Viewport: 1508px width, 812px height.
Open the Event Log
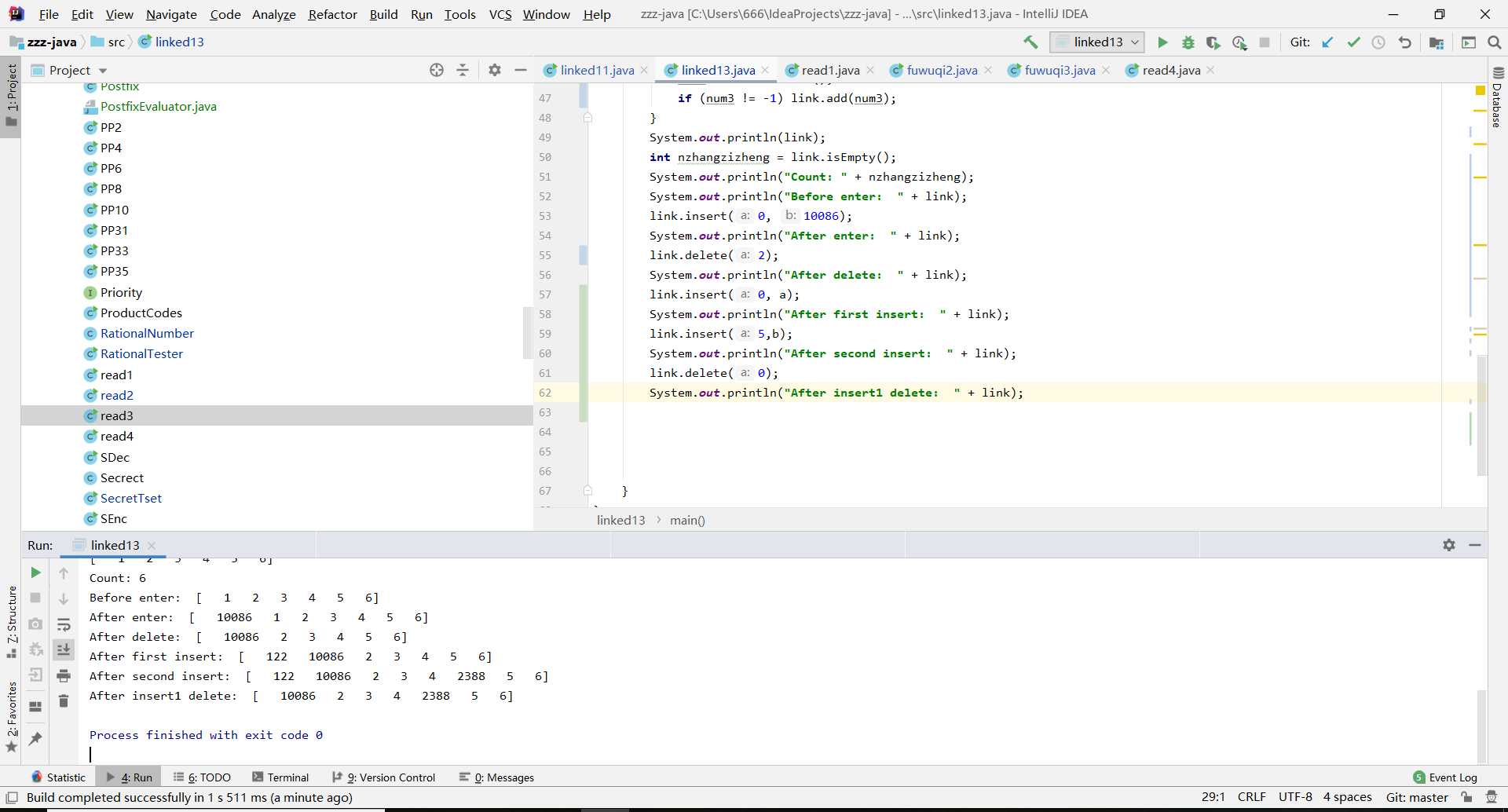(1445, 777)
